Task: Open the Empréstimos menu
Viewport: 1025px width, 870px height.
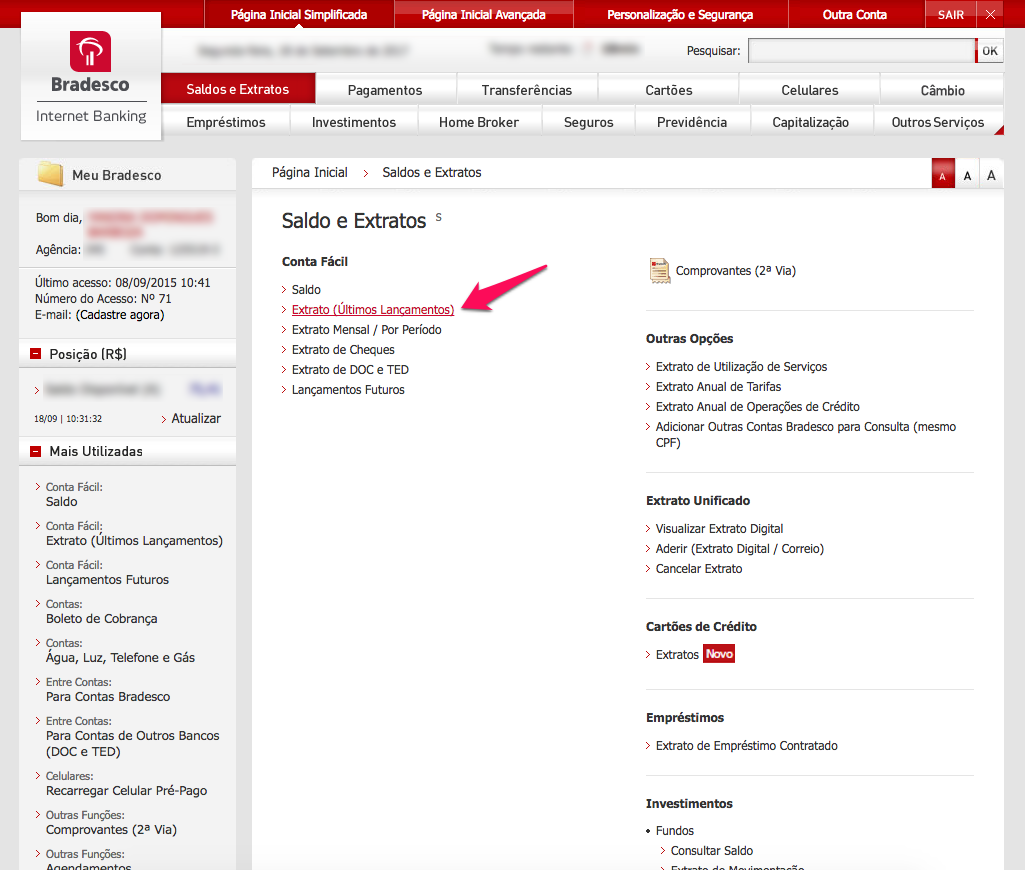Action: click(x=226, y=122)
